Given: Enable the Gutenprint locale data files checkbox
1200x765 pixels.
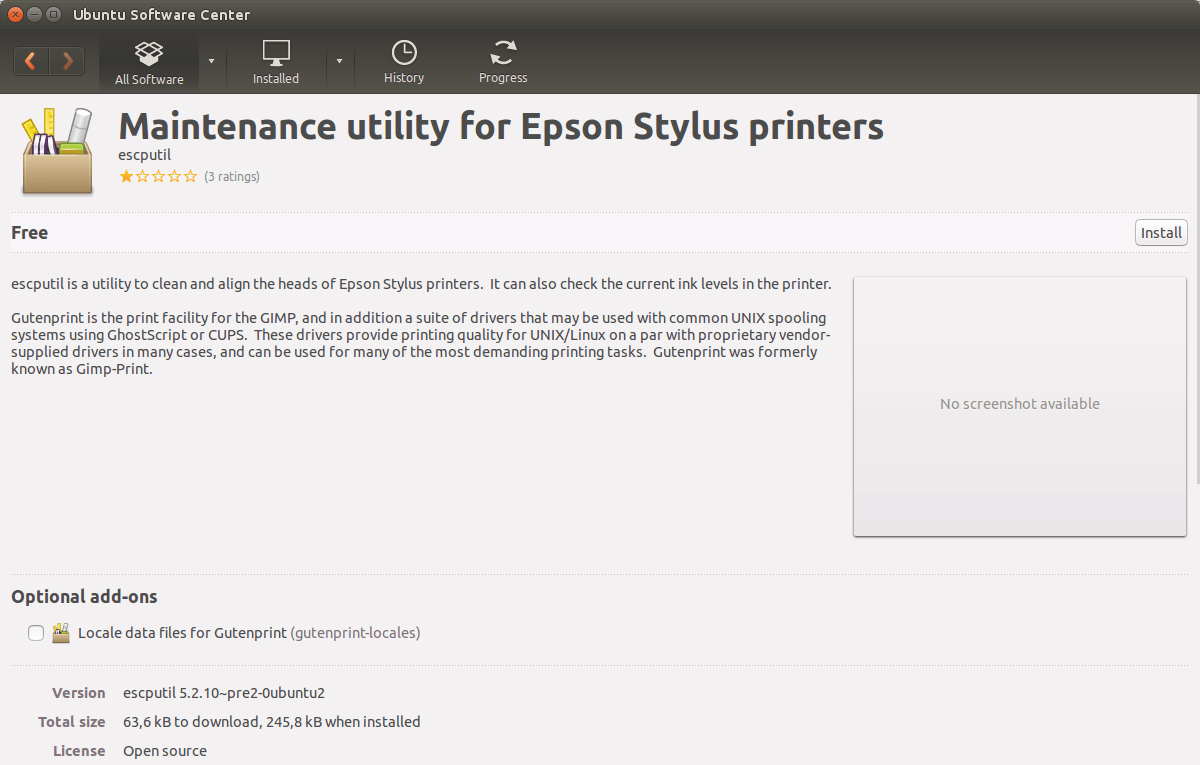Looking at the screenshot, I should click(36, 633).
